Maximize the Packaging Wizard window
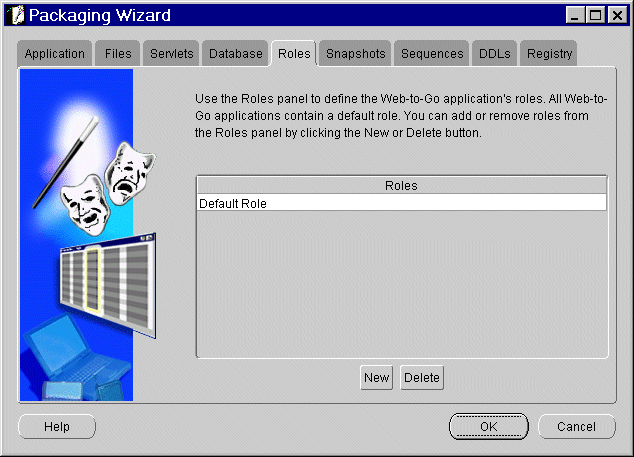The image size is (634, 457). pyautogui.click(x=595, y=16)
